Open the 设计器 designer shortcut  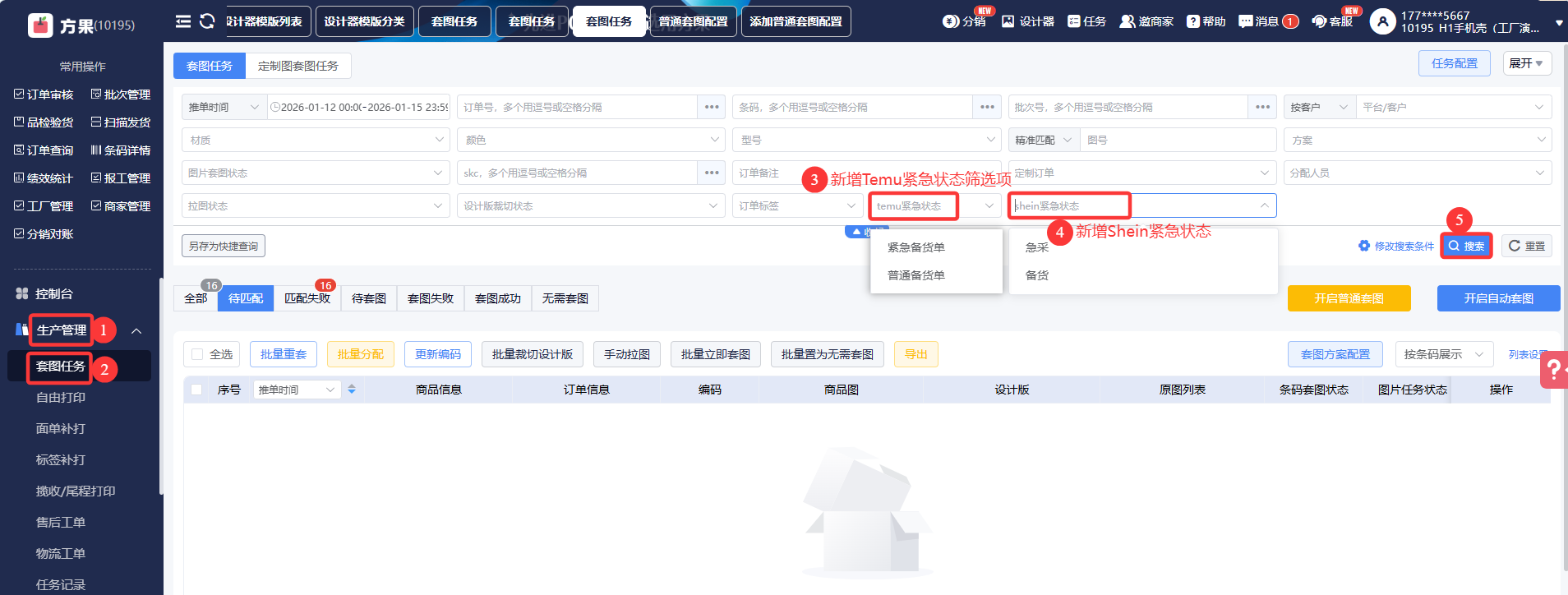tap(1027, 21)
